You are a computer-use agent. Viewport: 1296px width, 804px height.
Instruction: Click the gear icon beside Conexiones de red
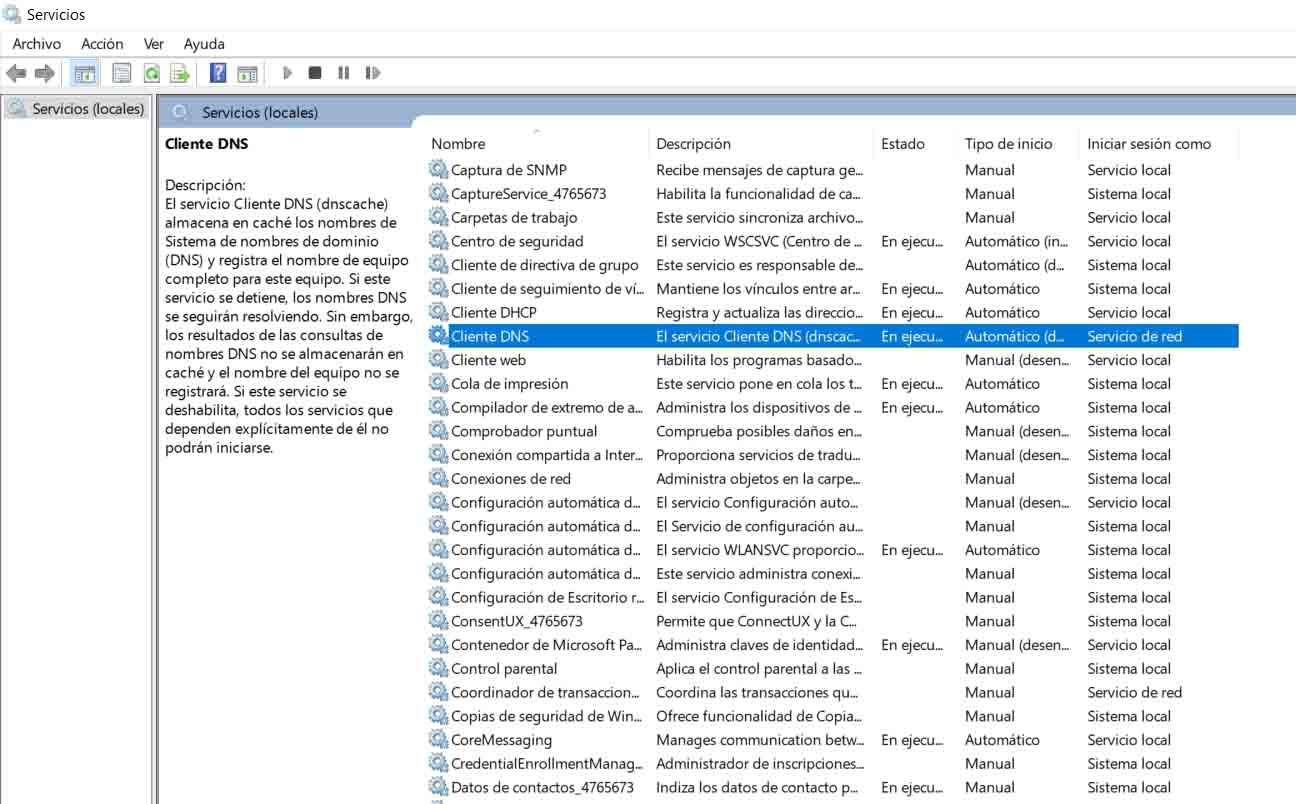438,479
